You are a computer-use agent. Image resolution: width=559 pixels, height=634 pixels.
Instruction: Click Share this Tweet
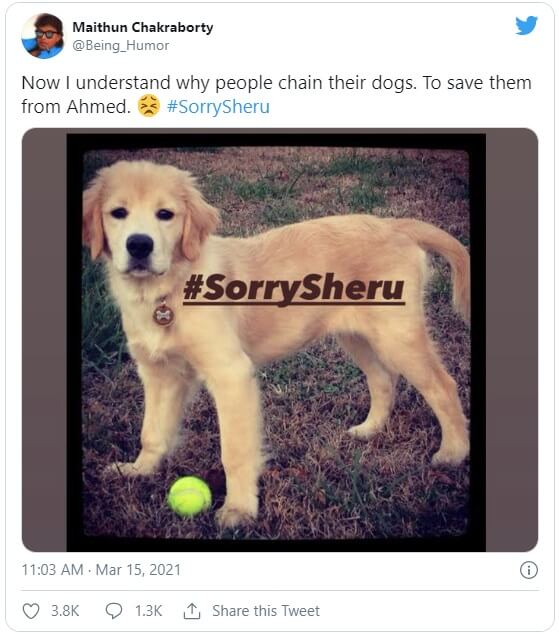click(266, 611)
